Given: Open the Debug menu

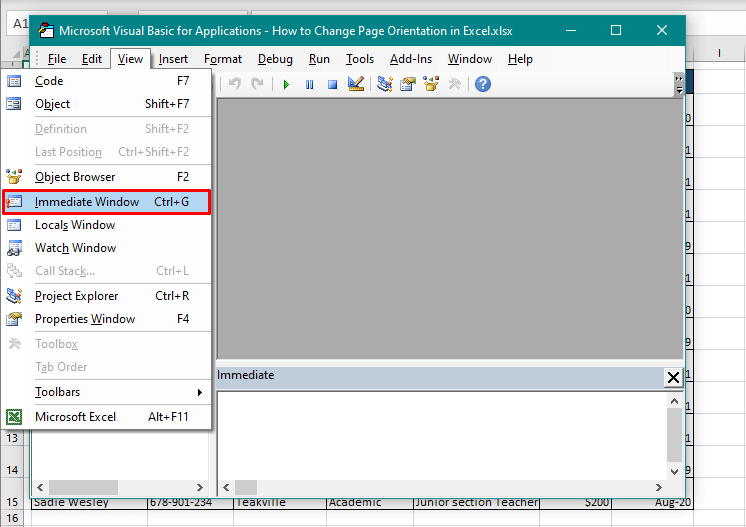Looking at the screenshot, I should pyautogui.click(x=275, y=59).
